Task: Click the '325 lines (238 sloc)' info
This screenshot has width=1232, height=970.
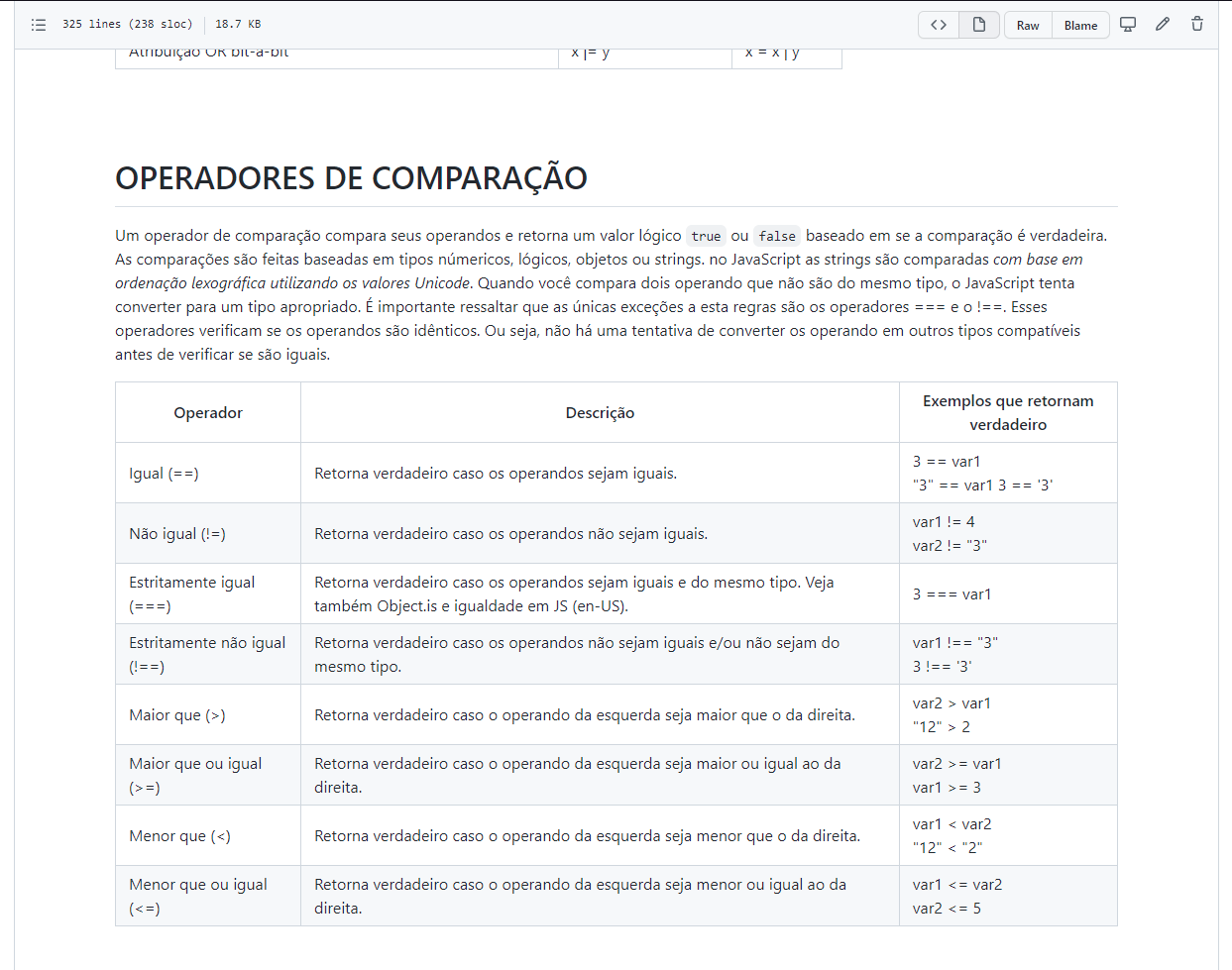Action: point(127,24)
